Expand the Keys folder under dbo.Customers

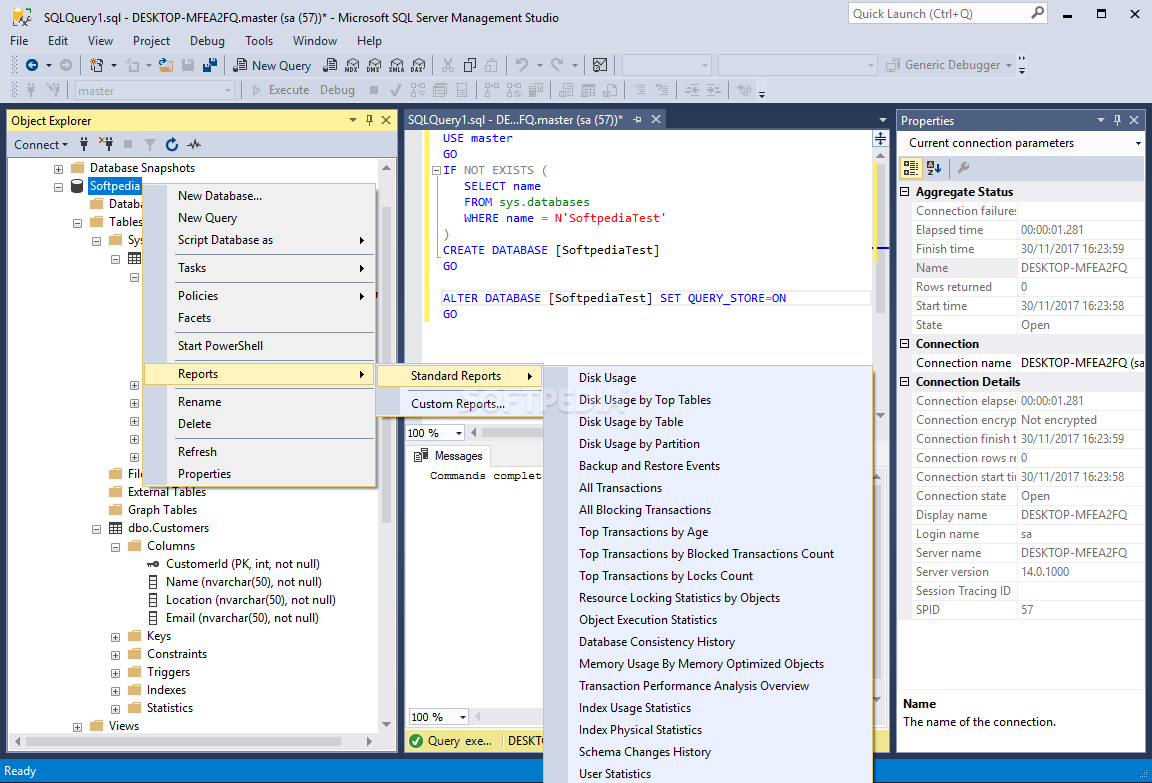tap(115, 636)
